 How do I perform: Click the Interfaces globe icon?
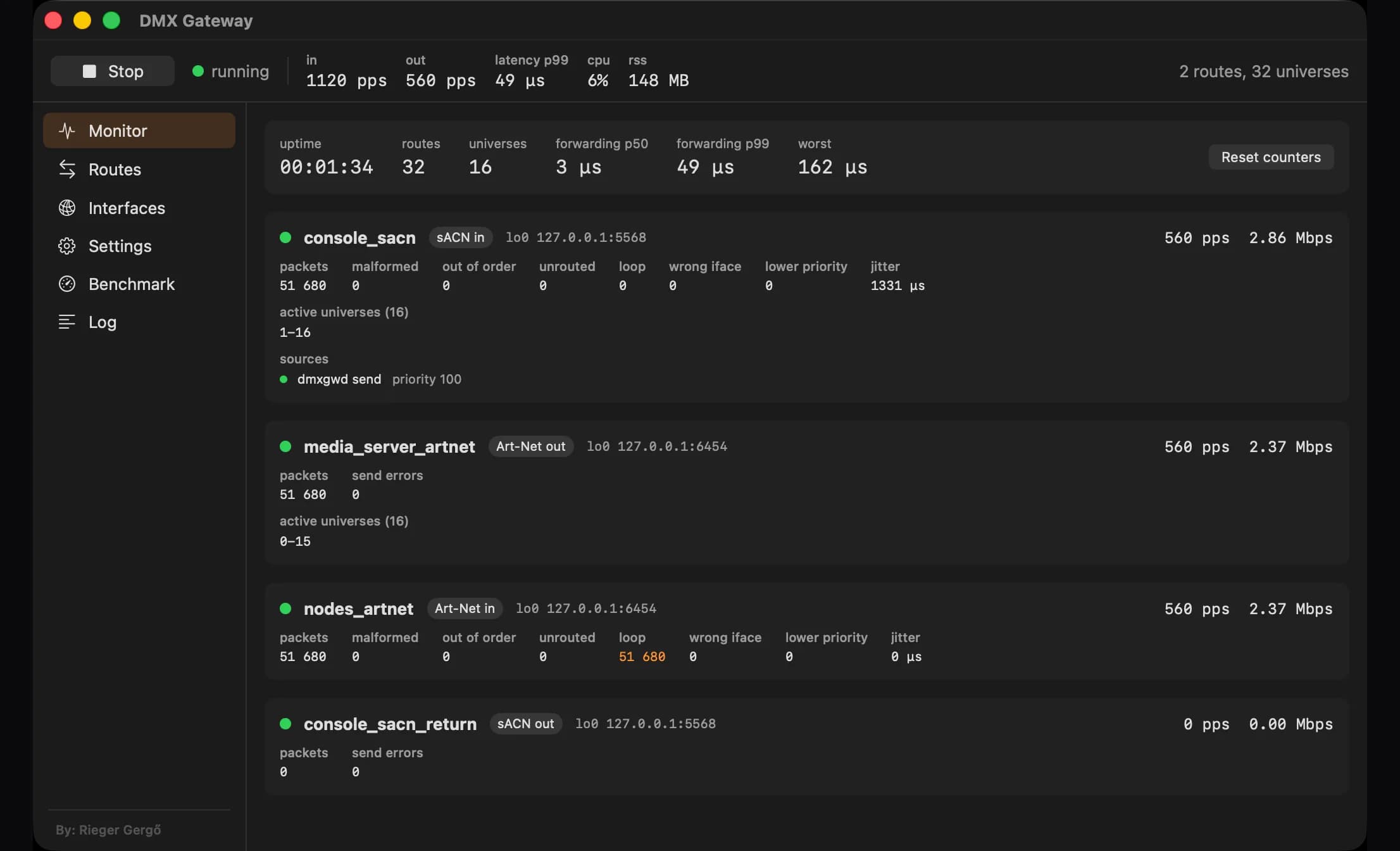[66, 208]
